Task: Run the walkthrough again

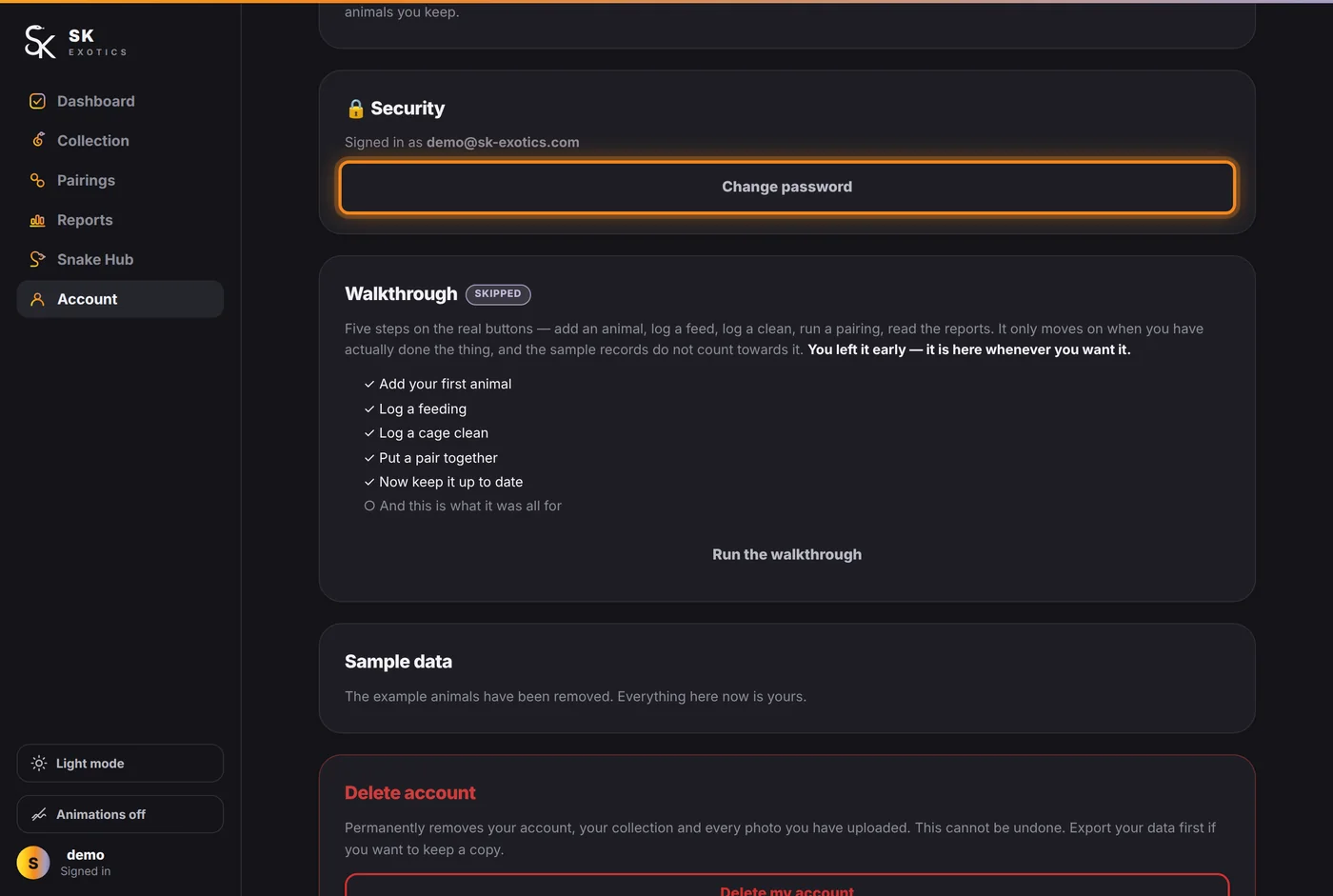Action: click(x=787, y=554)
